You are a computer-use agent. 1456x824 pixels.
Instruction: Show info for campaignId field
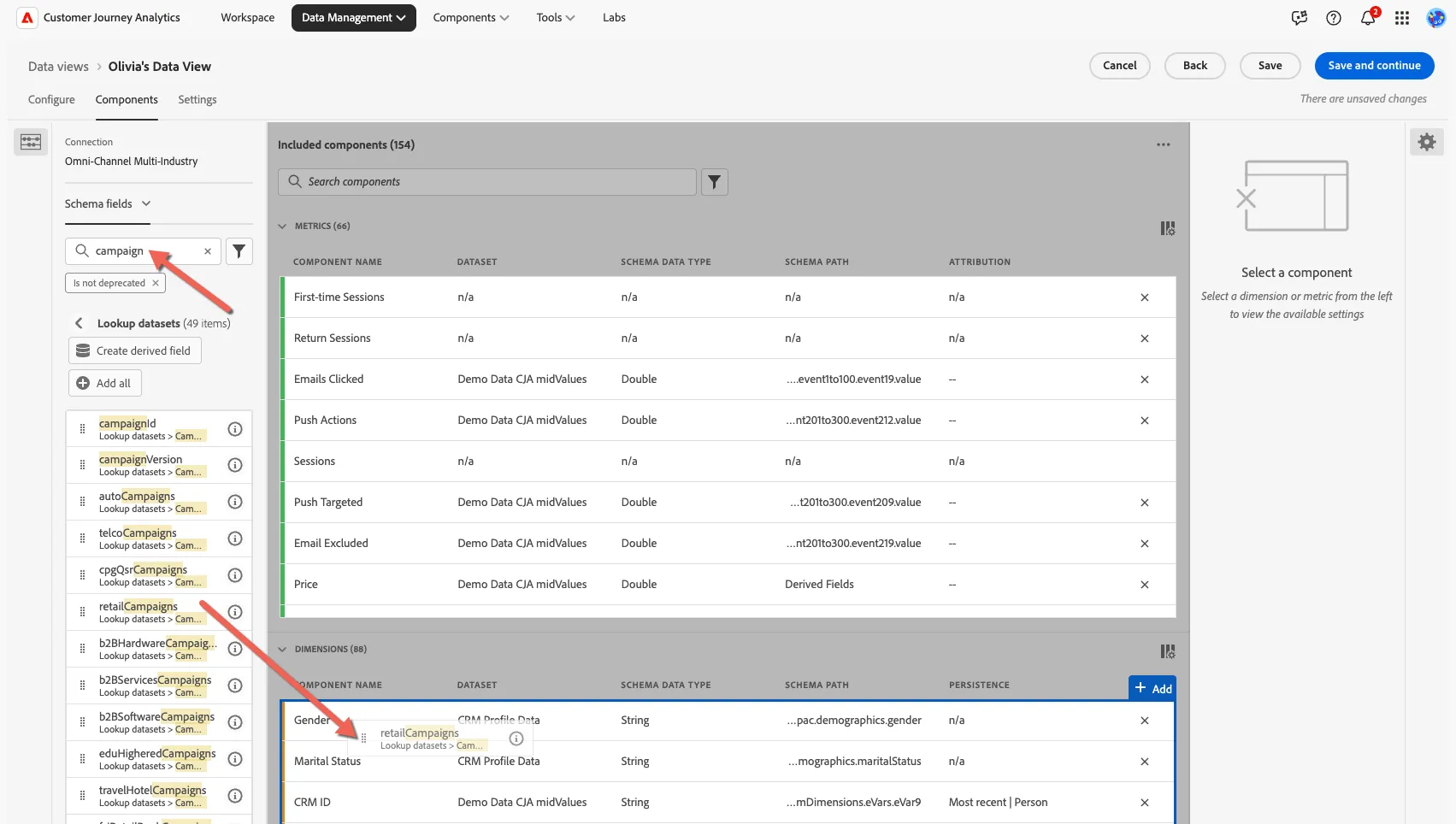tap(235, 429)
